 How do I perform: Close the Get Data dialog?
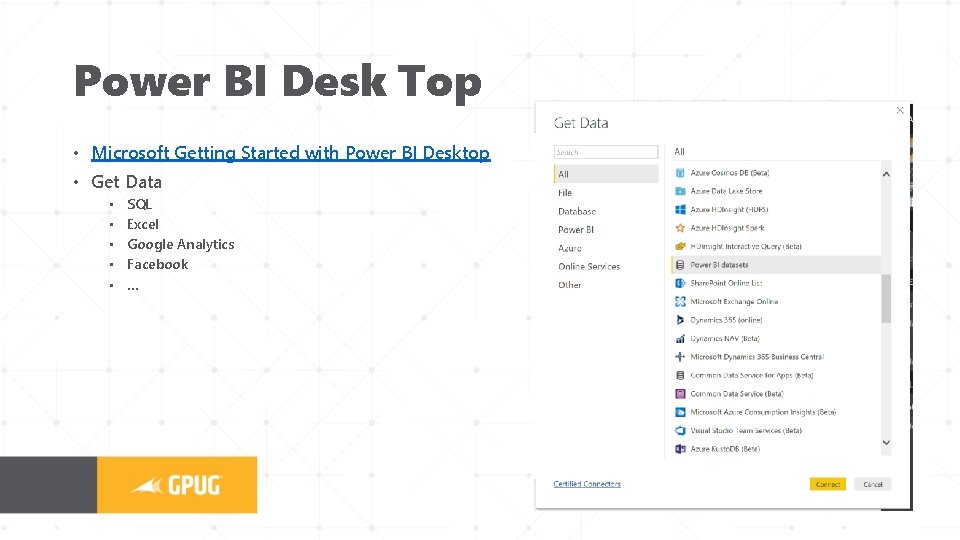coord(900,110)
